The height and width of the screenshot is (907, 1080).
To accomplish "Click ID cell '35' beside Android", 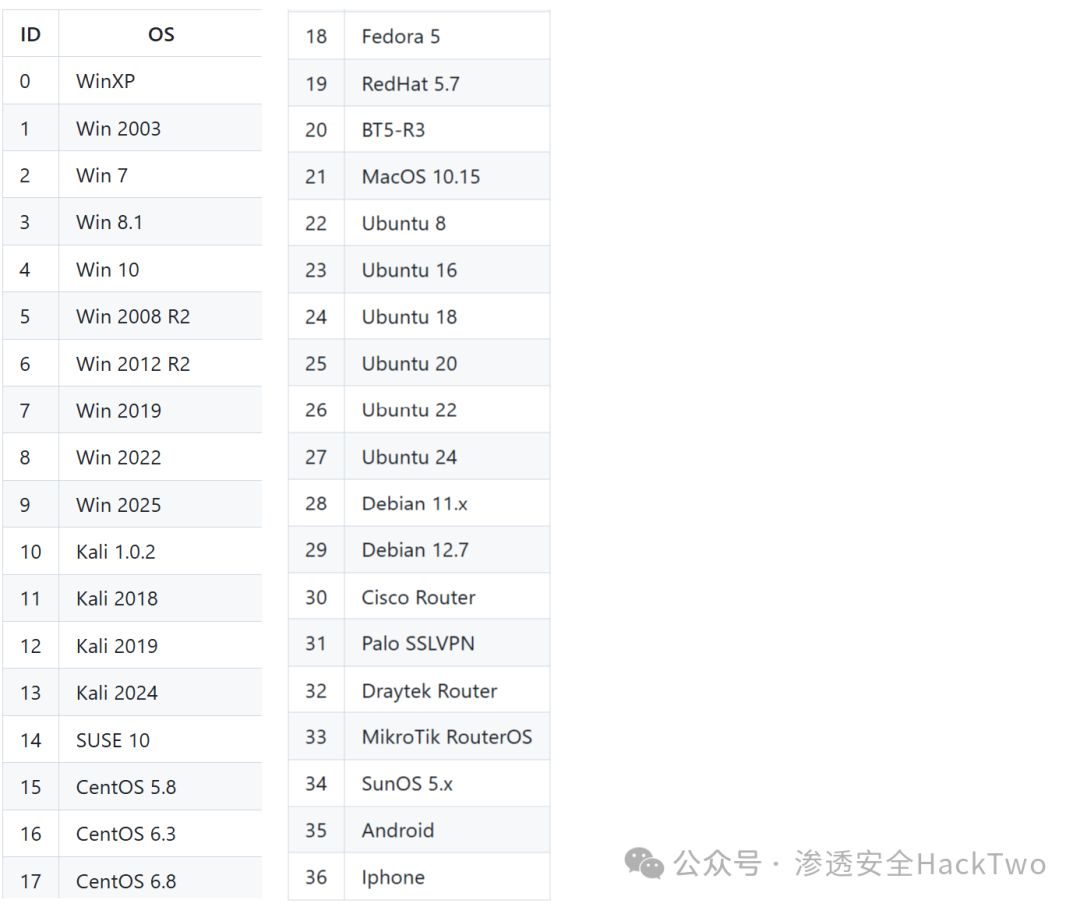I will [x=316, y=831].
